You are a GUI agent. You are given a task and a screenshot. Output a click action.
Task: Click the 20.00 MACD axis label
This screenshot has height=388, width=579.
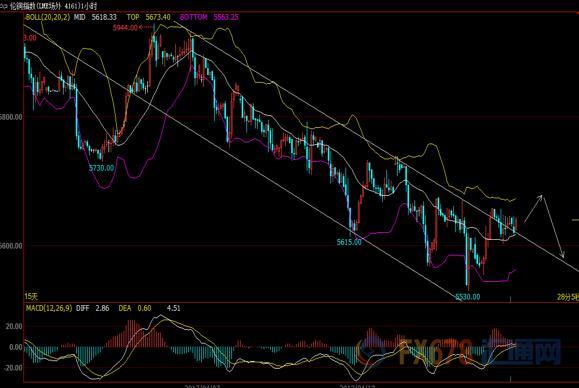(14, 327)
